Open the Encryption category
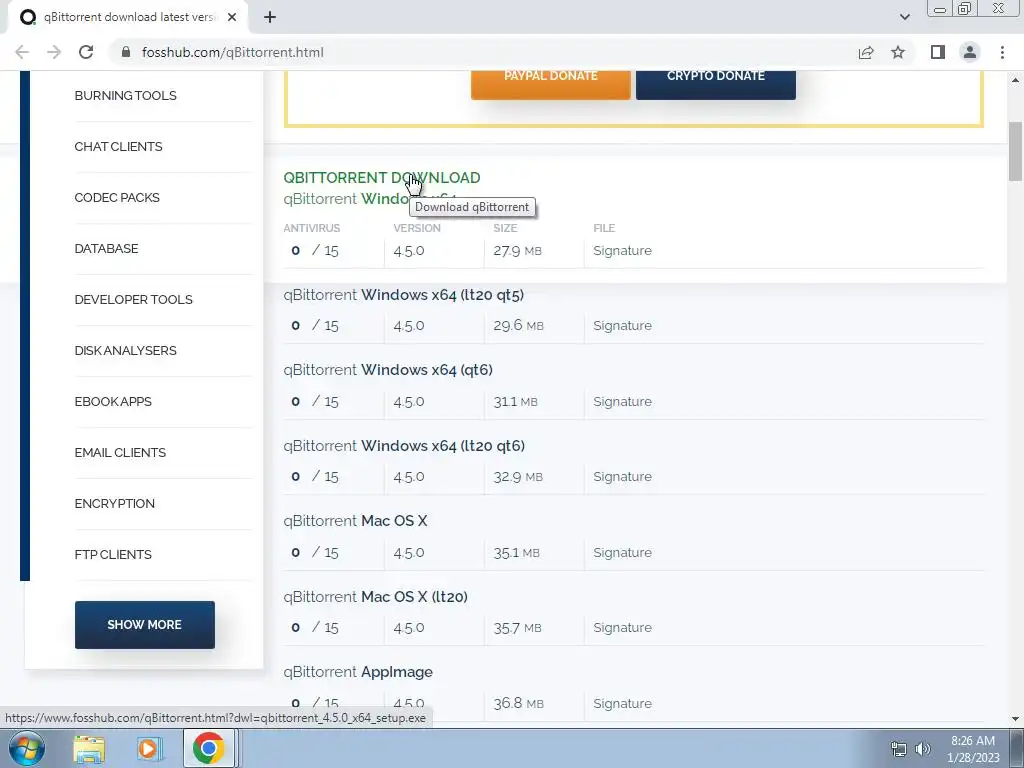The image size is (1024, 768). click(x=114, y=503)
